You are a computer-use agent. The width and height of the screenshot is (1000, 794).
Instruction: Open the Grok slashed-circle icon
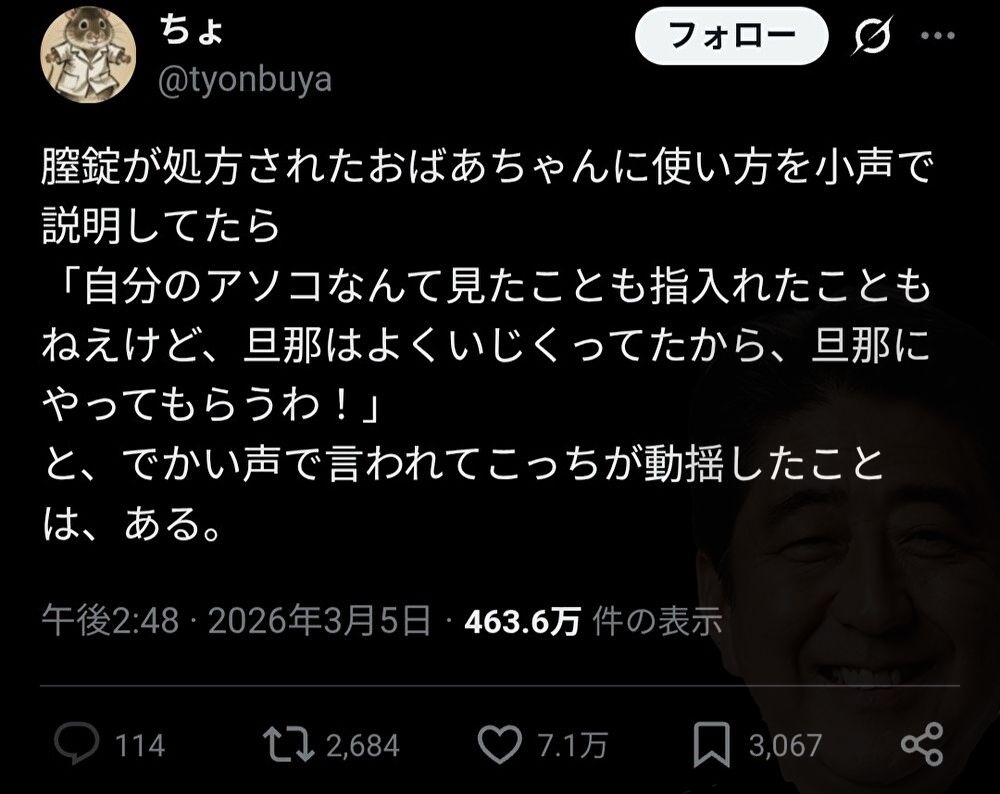click(x=872, y=36)
